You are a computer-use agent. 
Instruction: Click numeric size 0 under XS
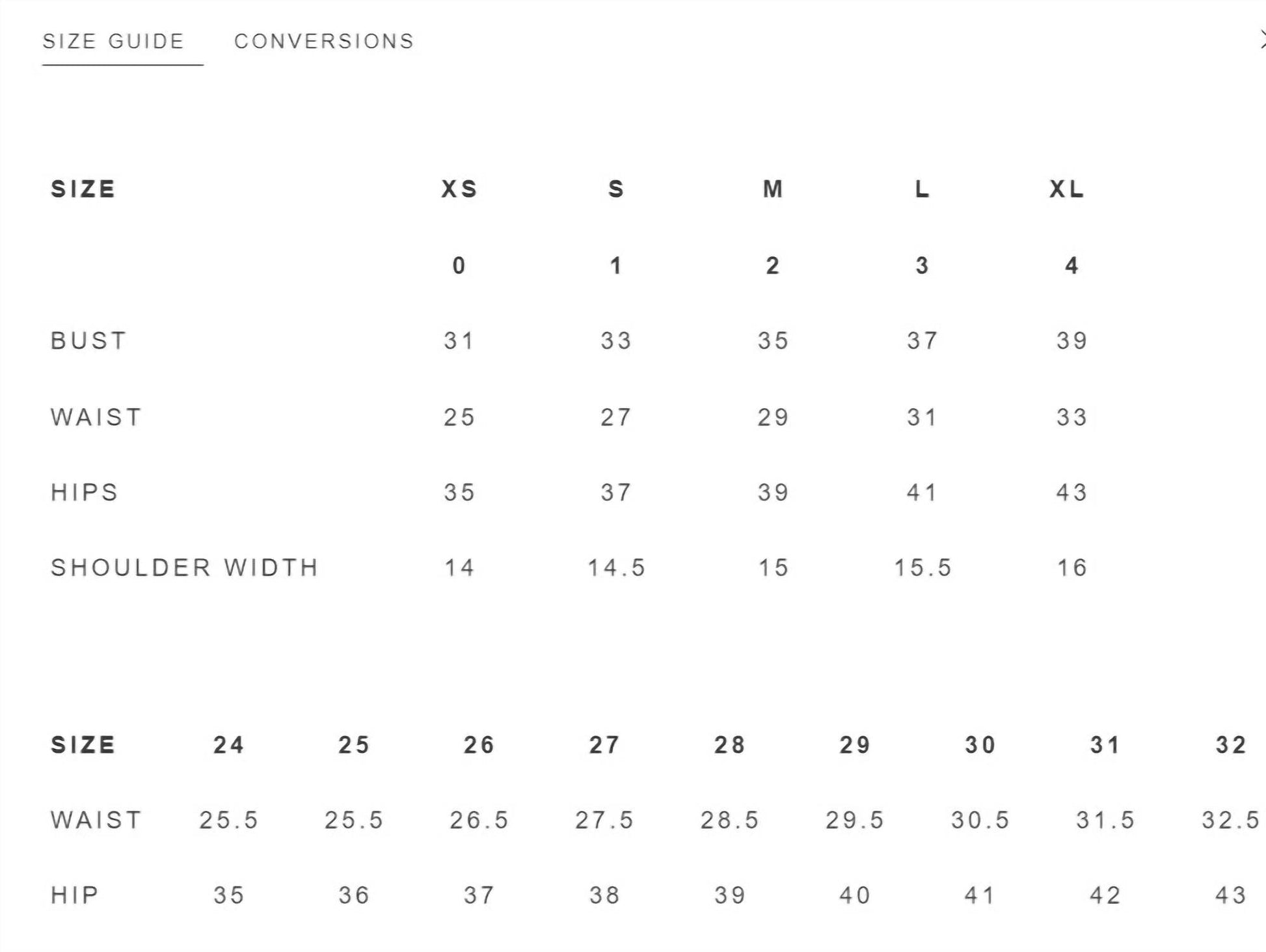[459, 265]
